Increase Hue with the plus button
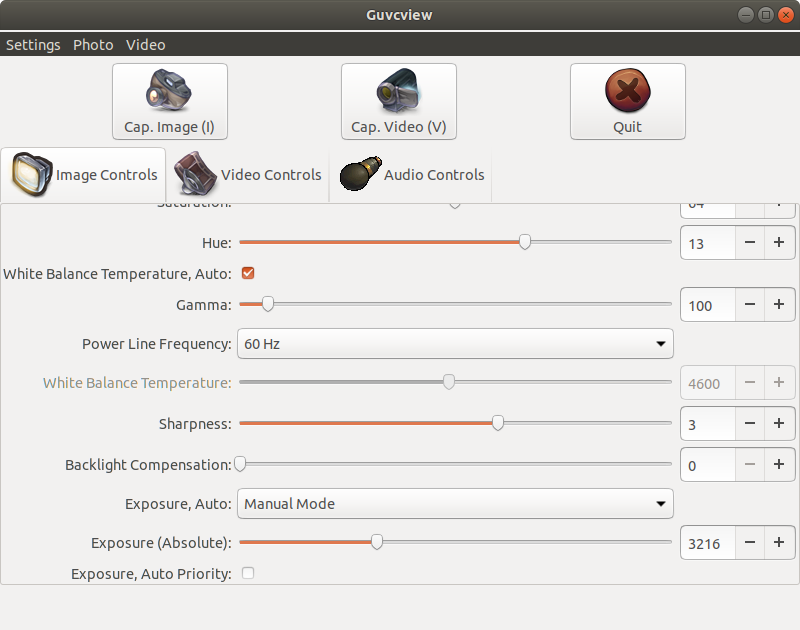The width and height of the screenshot is (800, 630). (779, 242)
